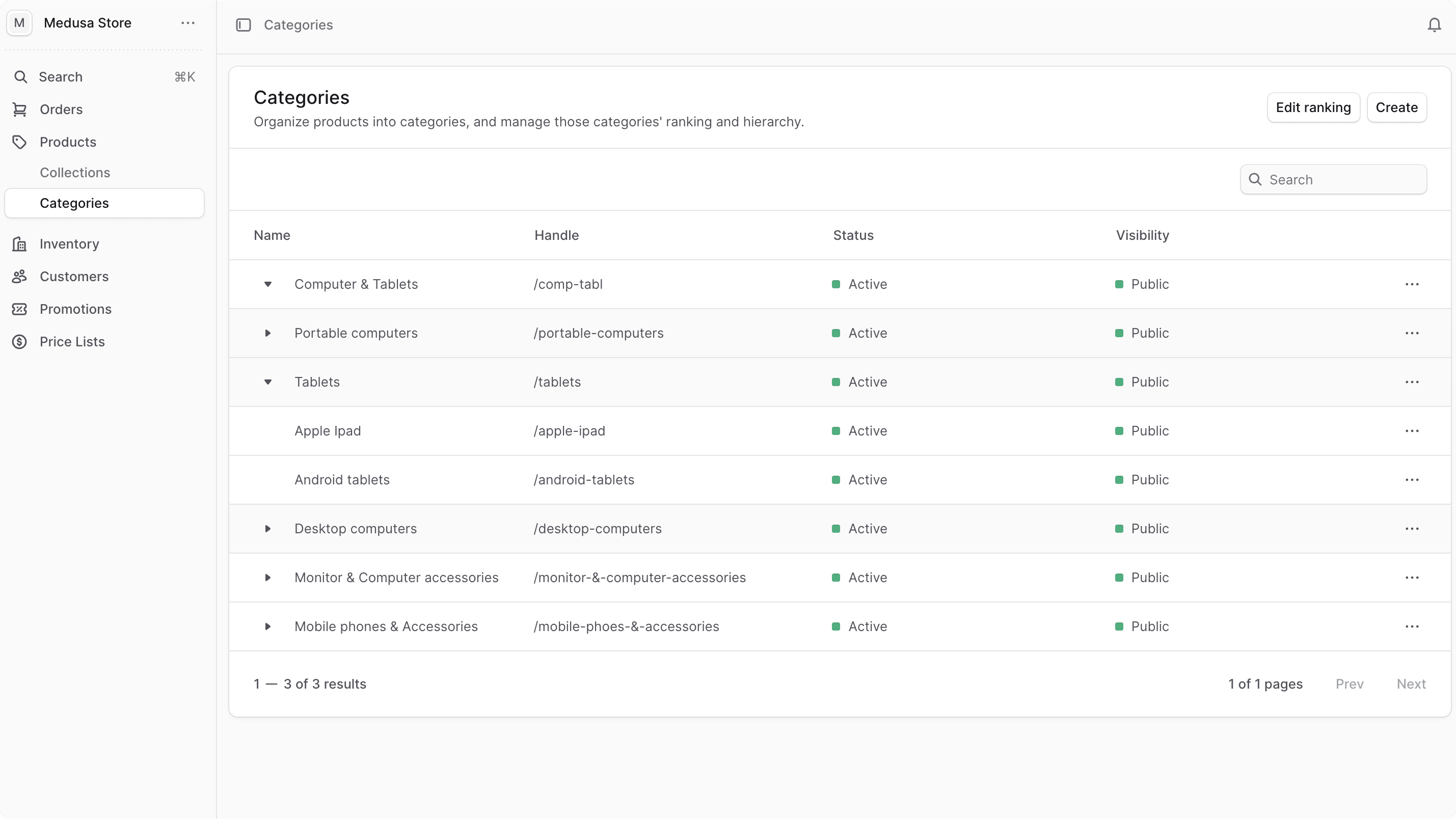Click the sidebar search magnifier icon
The image size is (1456, 819).
pyautogui.click(x=21, y=77)
